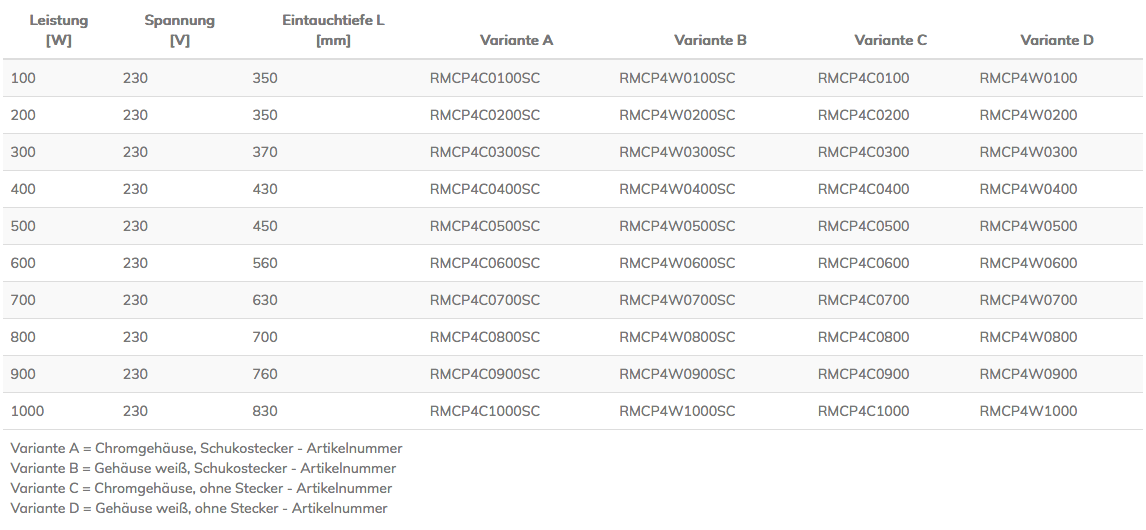The width and height of the screenshot is (1146, 530).
Task: Select the Spannung [V] column header
Action: pyautogui.click(x=179, y=30)
